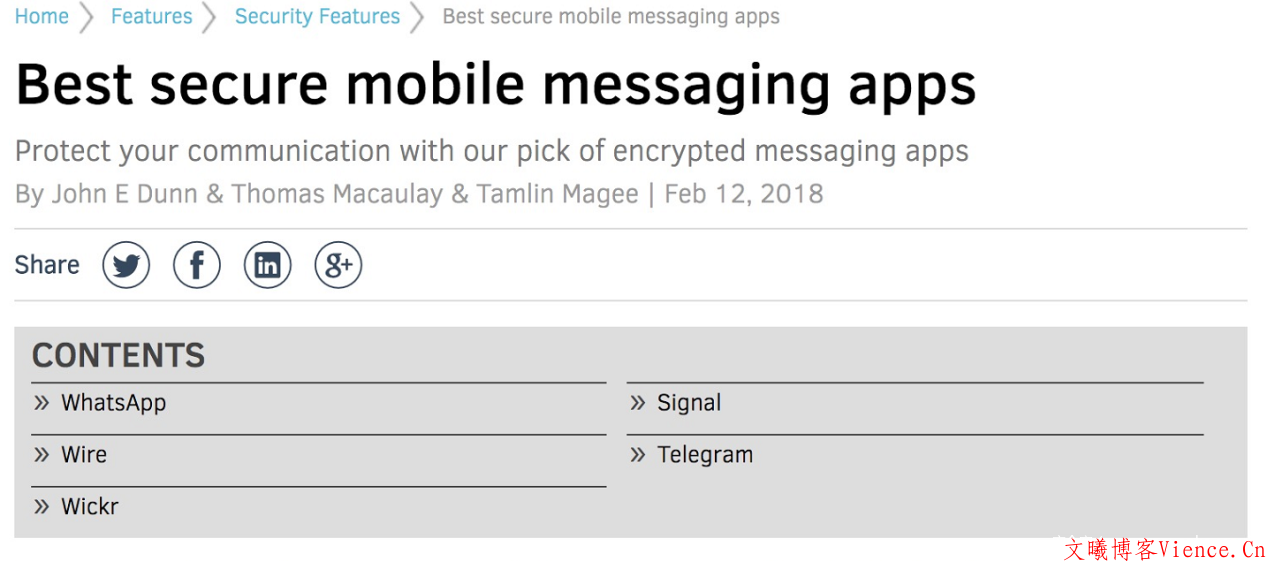Jump to the WhatsApp section

pyautogui.click(x=113, y=403)
